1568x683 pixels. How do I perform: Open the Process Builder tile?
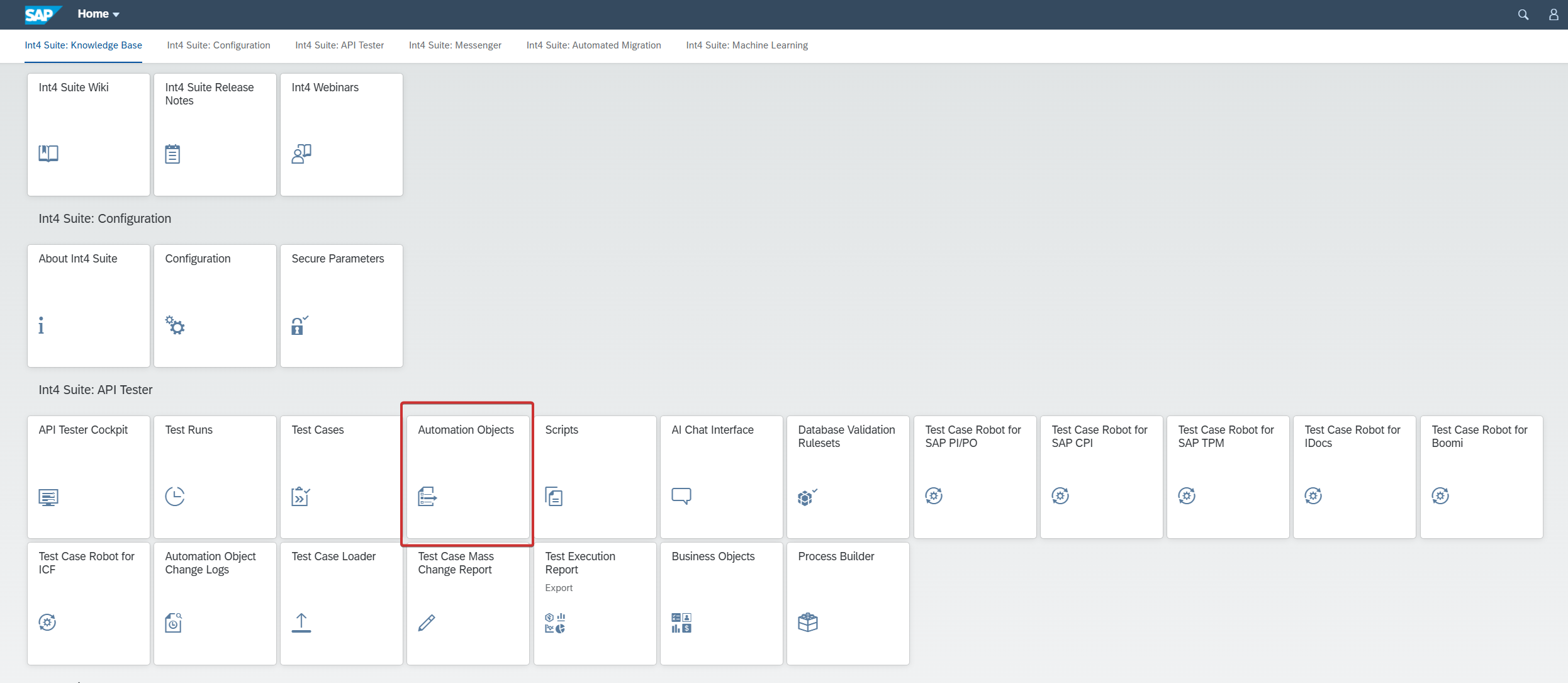coord(848,603)
